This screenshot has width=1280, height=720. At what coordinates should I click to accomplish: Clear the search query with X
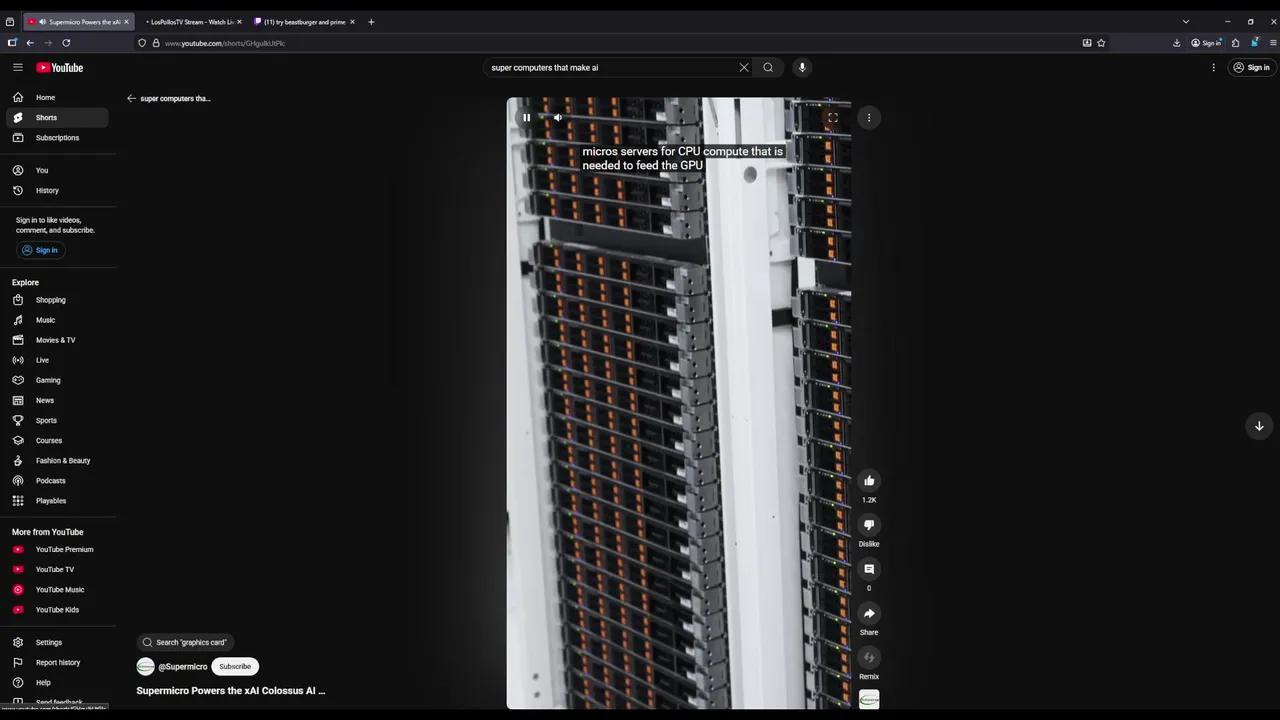point(744,67)
